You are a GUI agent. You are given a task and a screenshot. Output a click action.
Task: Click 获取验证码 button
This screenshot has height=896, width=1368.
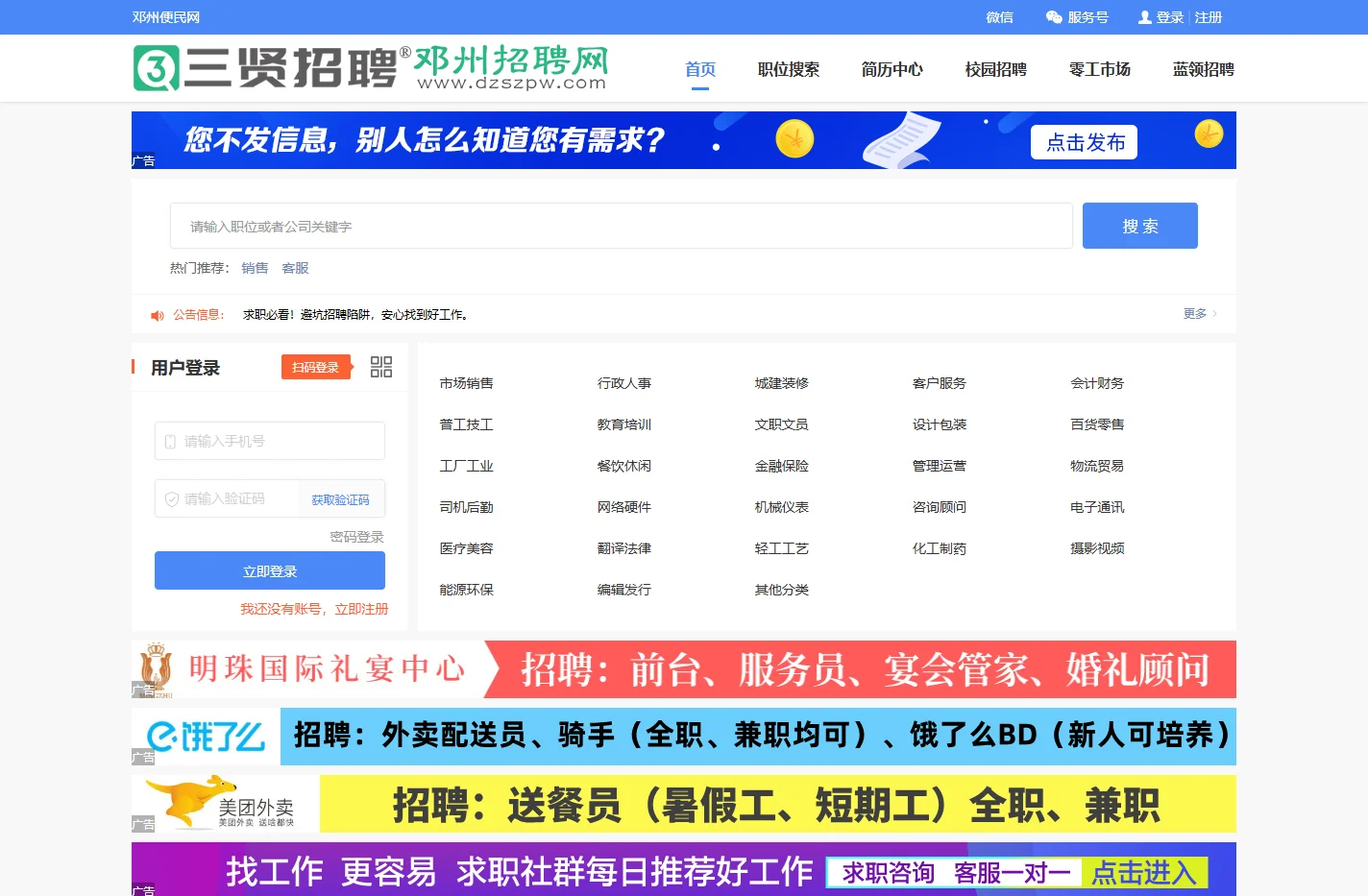tap(340, 499)
